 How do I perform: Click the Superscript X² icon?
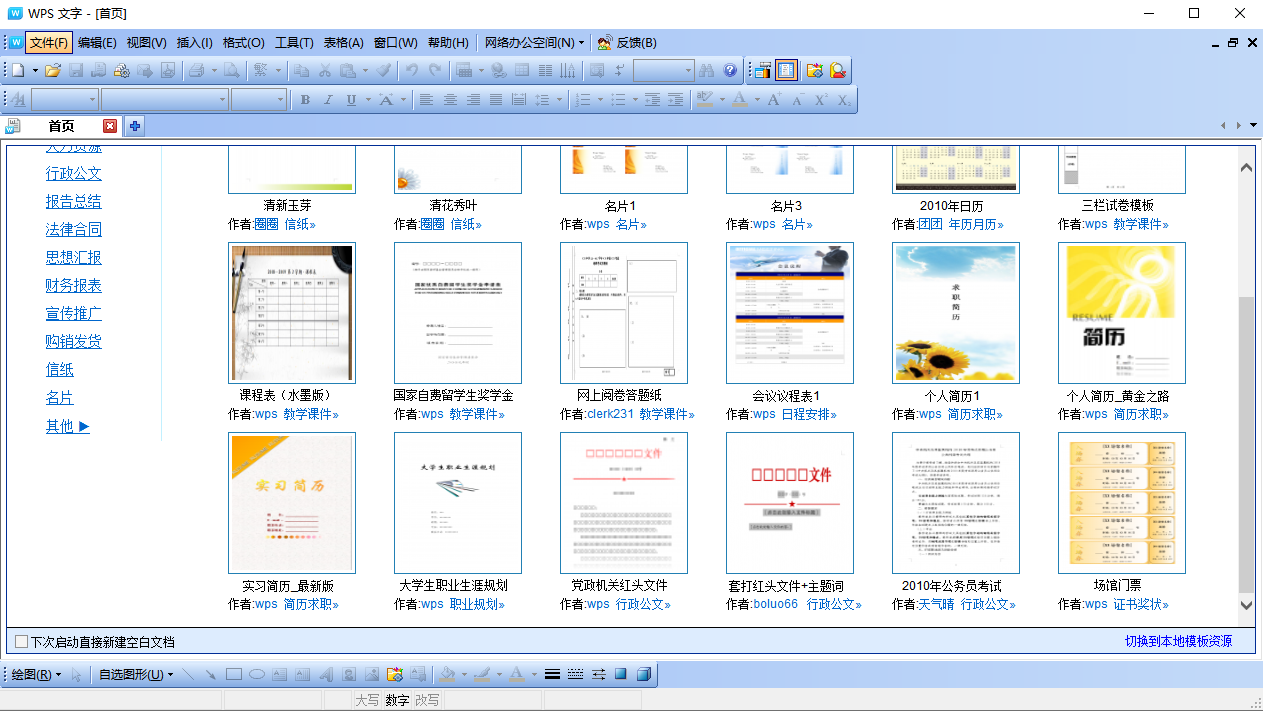coord(821,100)
